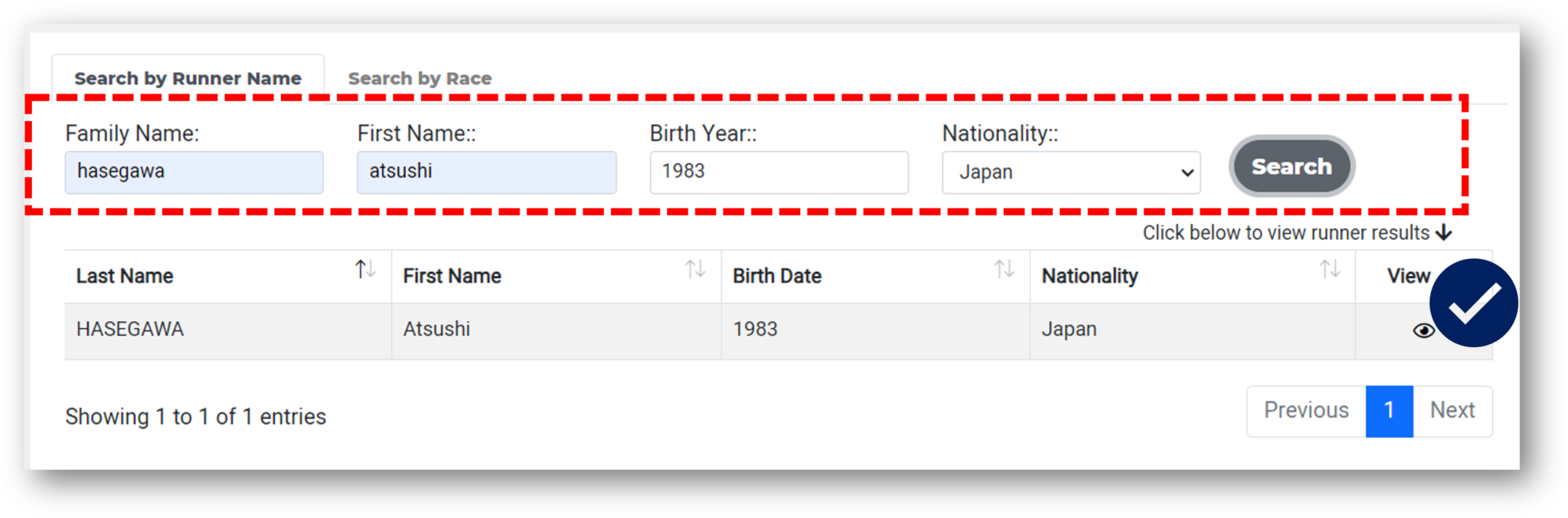The height and width of the screenshot is (518, 1568).
Task: Click the eye icon to view HASEGAWA's results
Action: pyautogui.click(x=1423, y=330)
